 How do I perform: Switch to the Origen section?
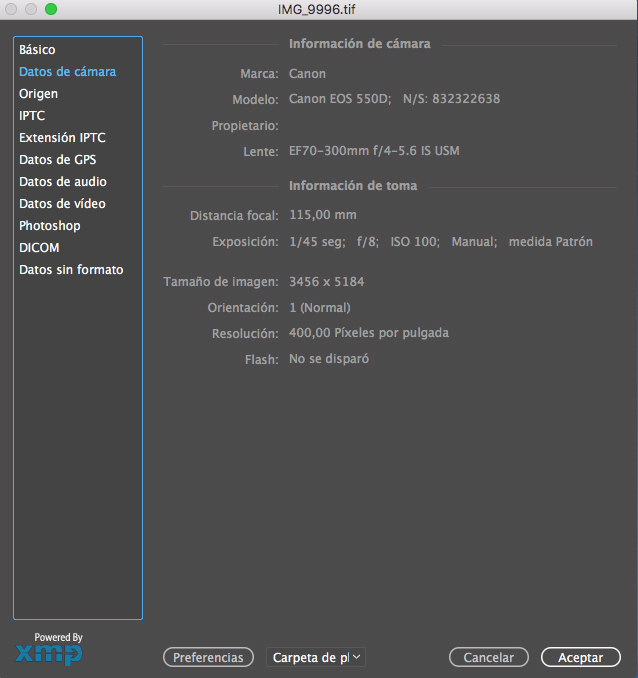[39, 94]
